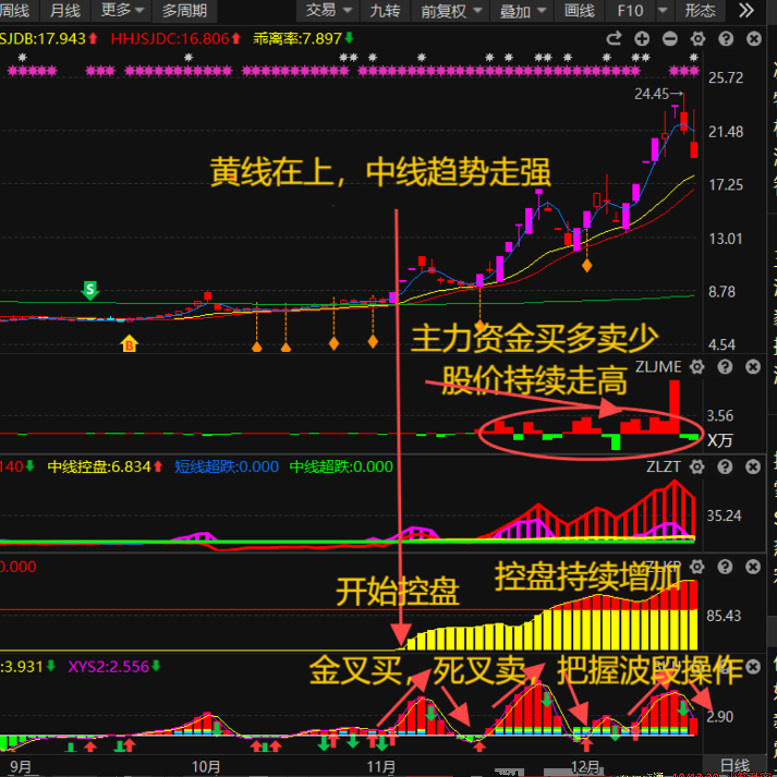The height and width of the screenshot is (777, 777).
Task: Close the bottom XYS indicator panel
Action: click(753, 666)
